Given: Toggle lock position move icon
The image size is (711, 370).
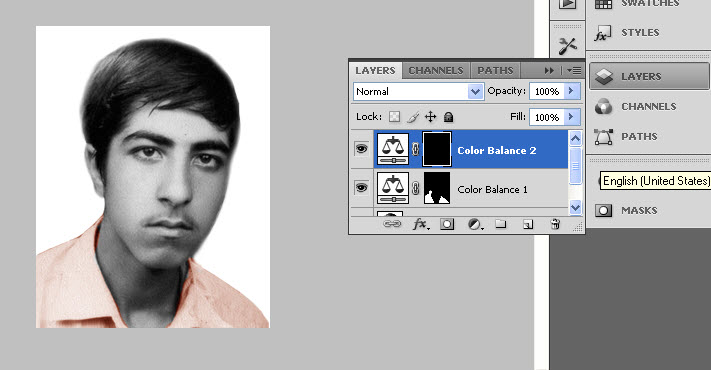Looking at the screenshot, I should coord(430,117).
